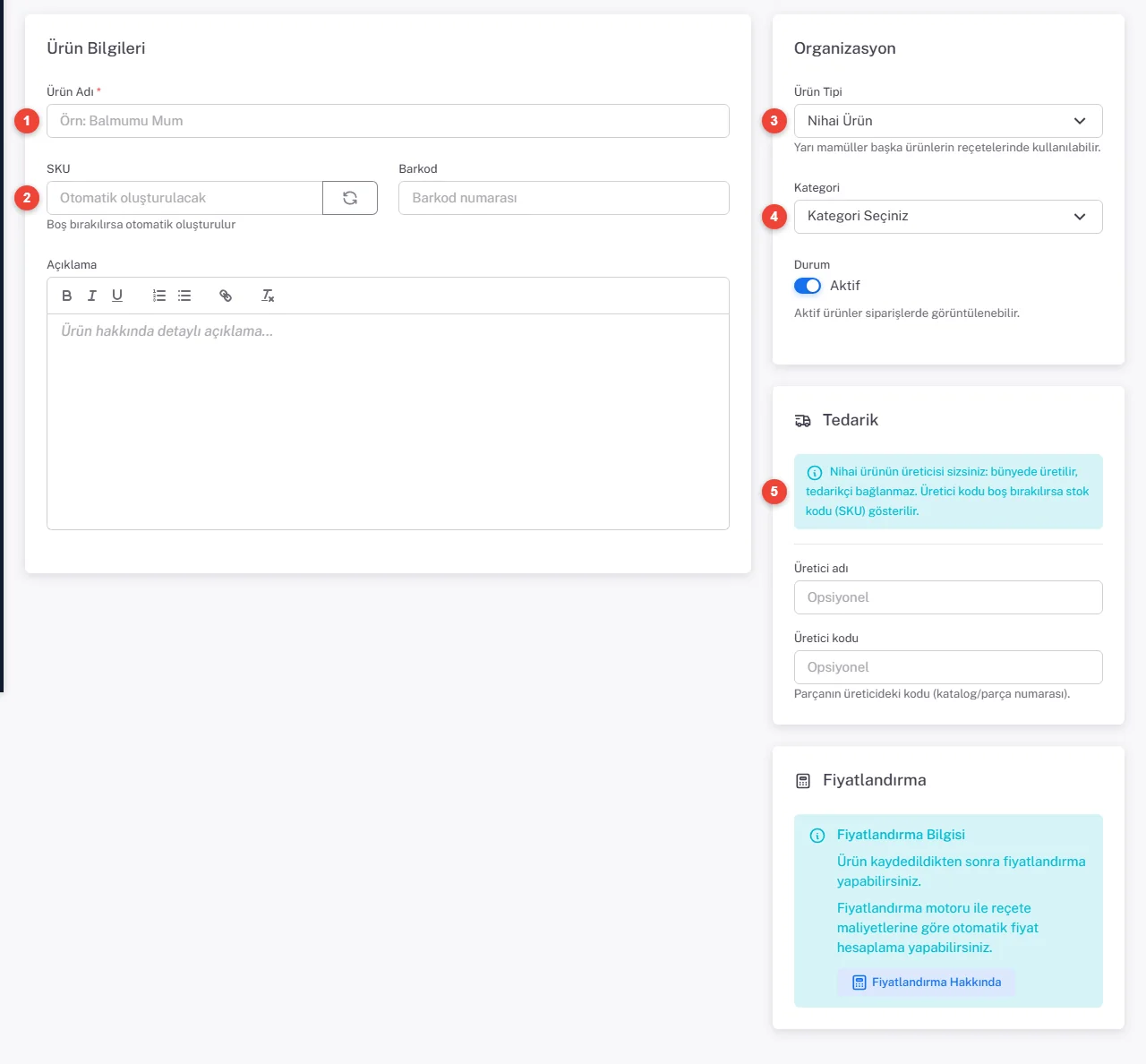Click the 'Yarı mamüller' helper text
Image resolution: width=1146 pixels, height=1064 pixels.
coord(947,148)
